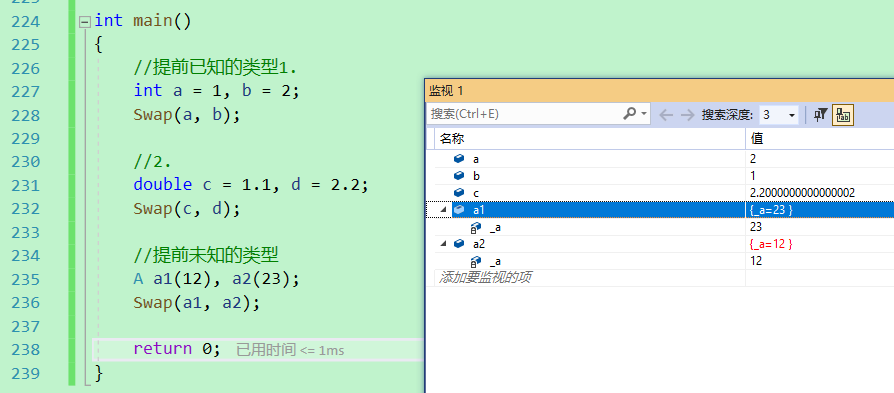Click the cube icon of row a2
Image resolution: width=894 pixels, height=393 pixels.
458,244
